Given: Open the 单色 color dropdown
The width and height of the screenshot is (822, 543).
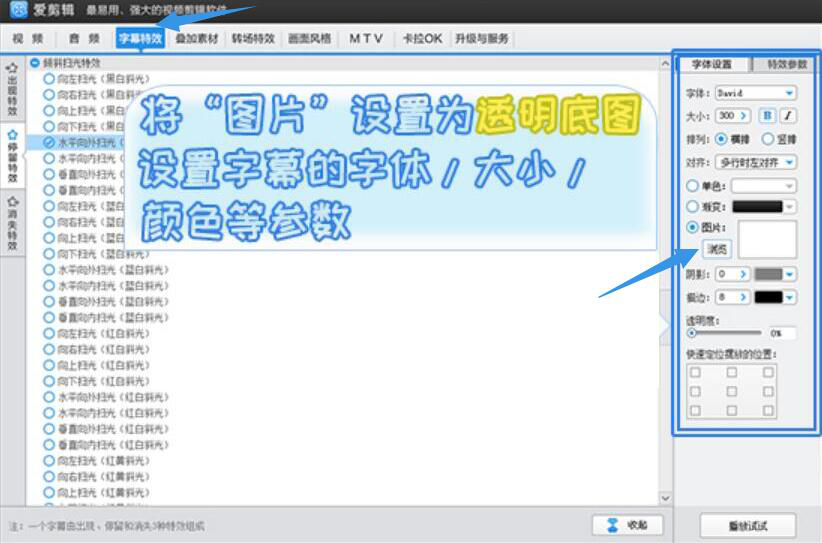Looking at the screenshot, I should point(764,186).
